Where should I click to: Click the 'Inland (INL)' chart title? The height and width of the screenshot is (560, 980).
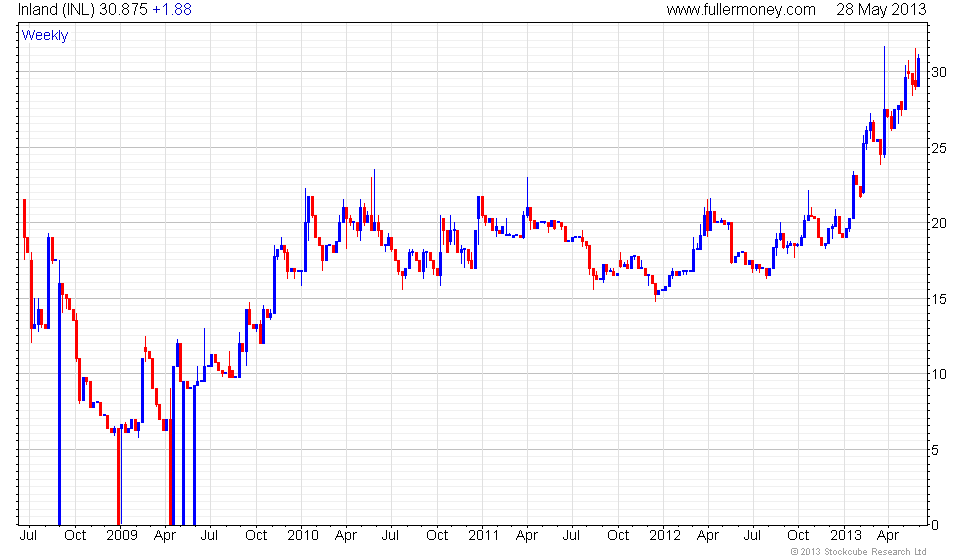pyautogui.click(x=56, y=10)
